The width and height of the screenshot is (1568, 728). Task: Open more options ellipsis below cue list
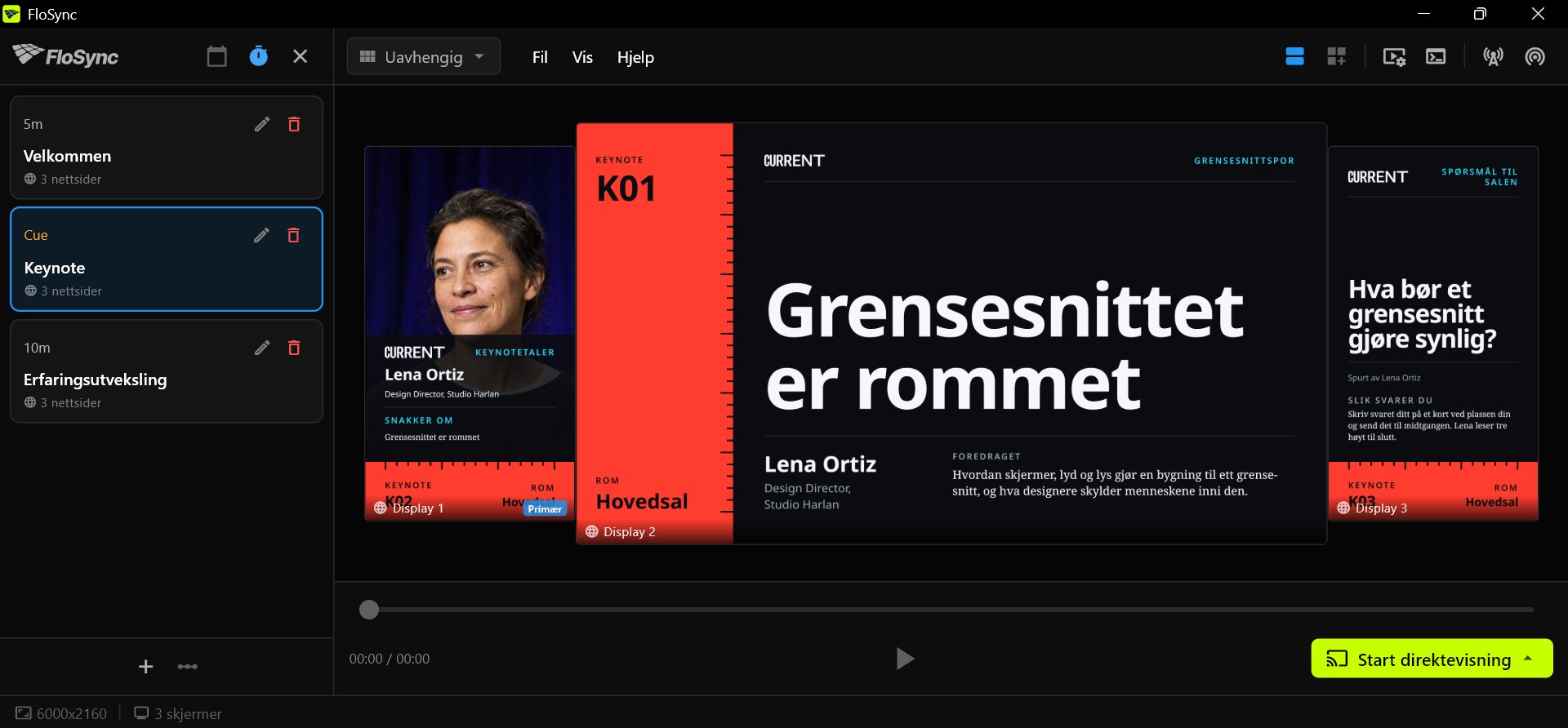click(188, 667)
